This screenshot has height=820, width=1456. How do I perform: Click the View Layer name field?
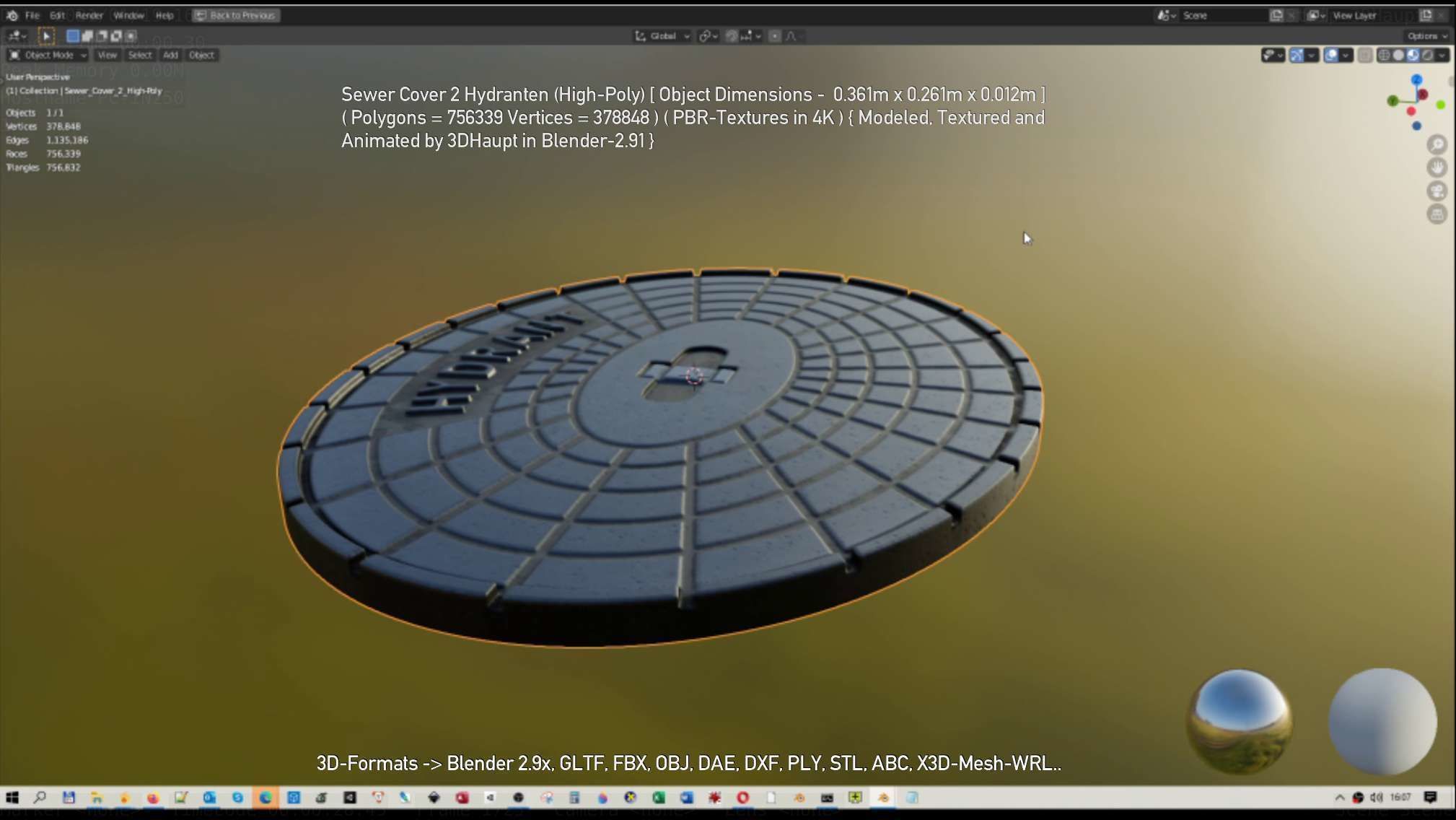[1373, 15]
